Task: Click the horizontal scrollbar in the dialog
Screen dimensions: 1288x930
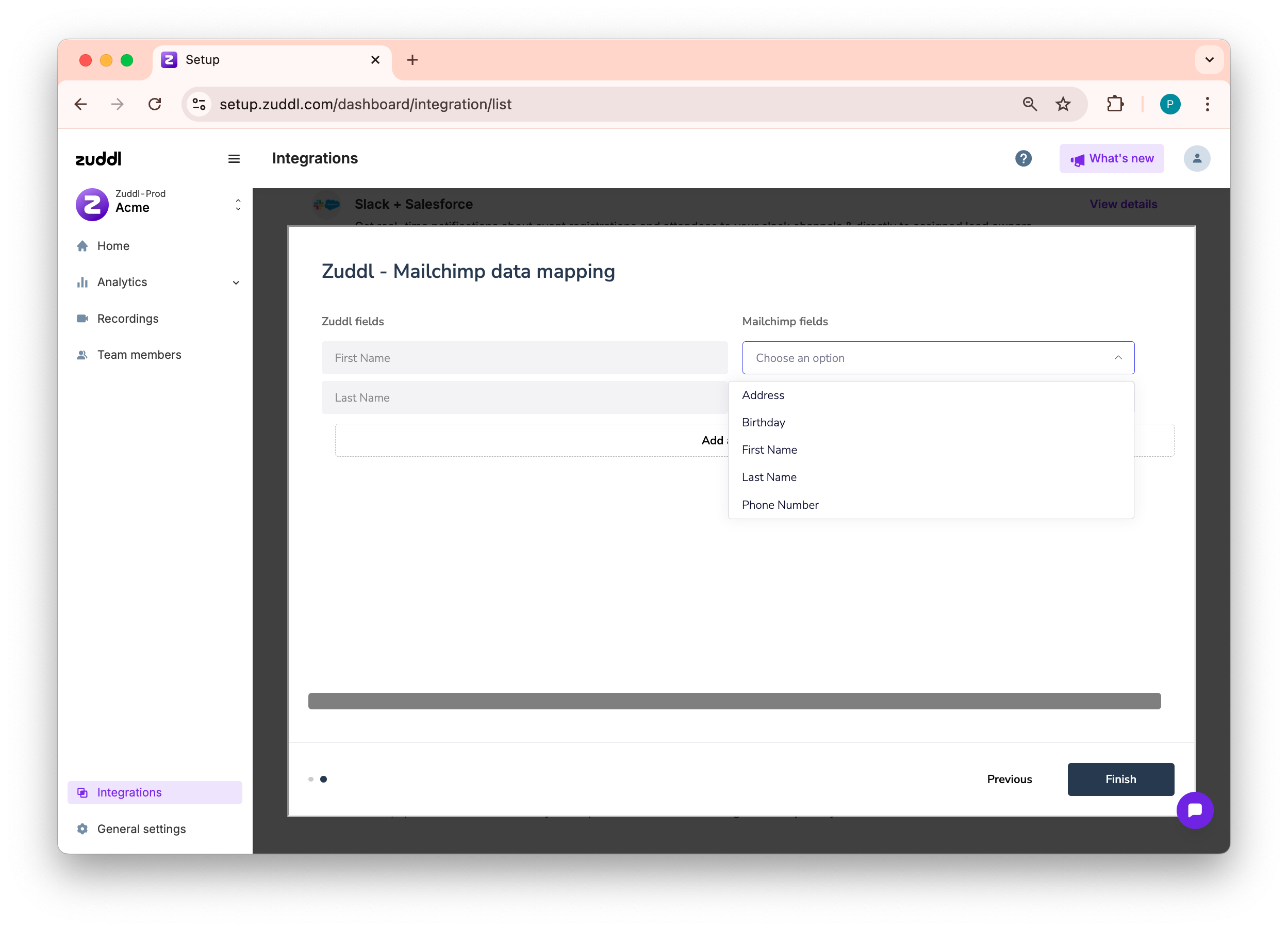Action: coord(734,701)
